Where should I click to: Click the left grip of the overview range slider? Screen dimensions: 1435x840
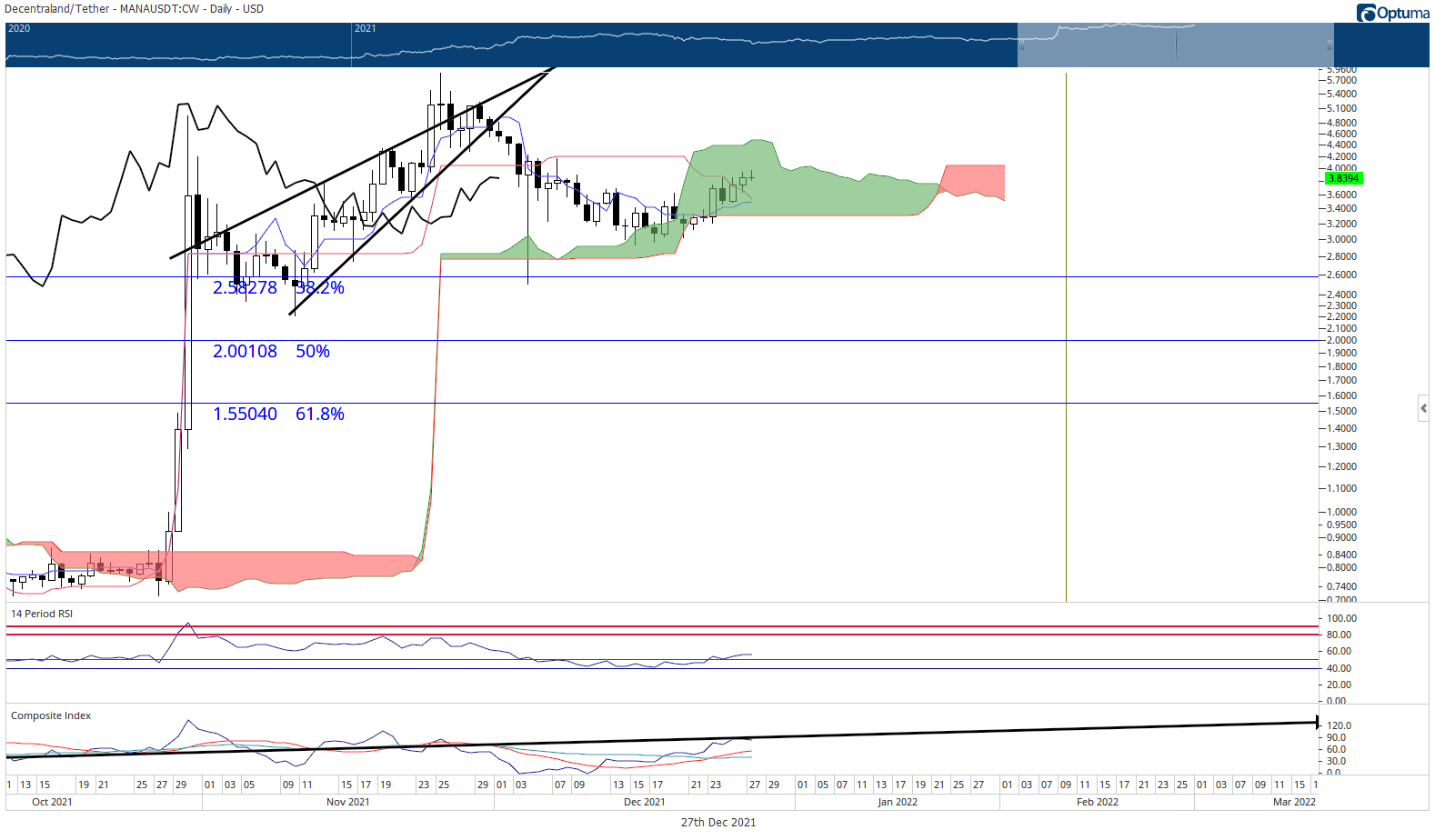click(1021, 45)
